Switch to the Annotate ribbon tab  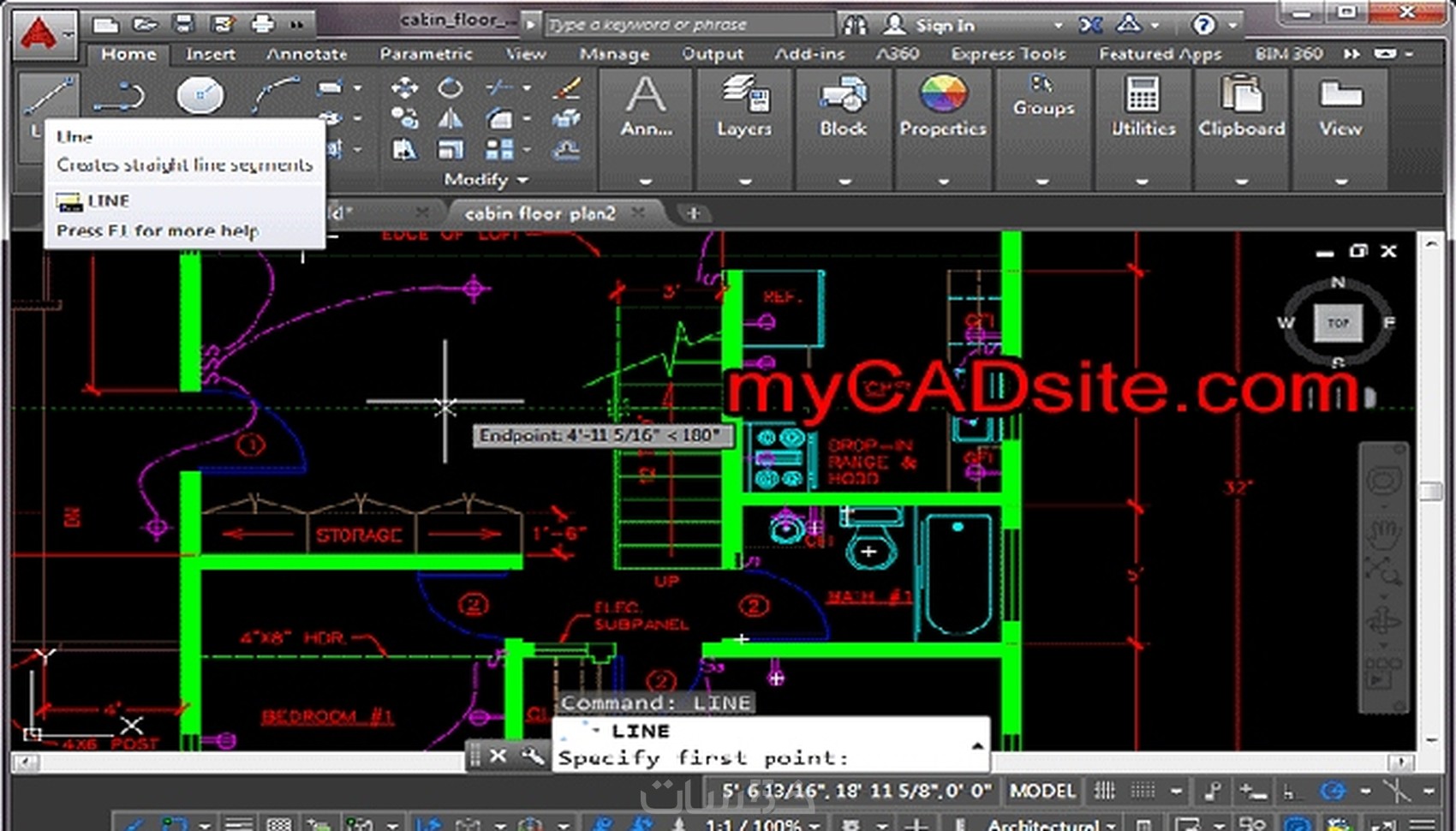click(x=307, y=54)
